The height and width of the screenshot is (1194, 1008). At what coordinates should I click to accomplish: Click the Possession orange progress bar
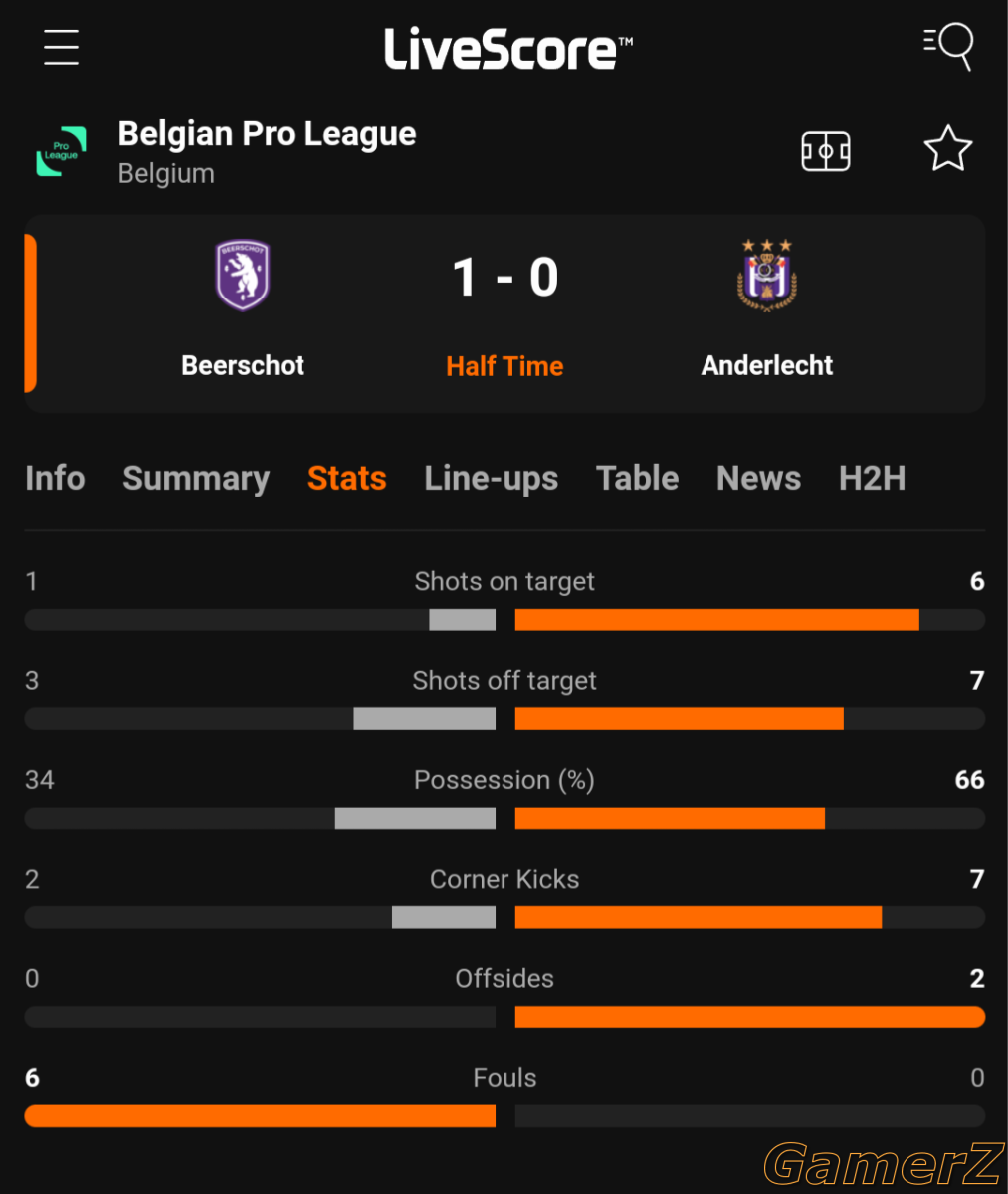click(x=670, y=818)
